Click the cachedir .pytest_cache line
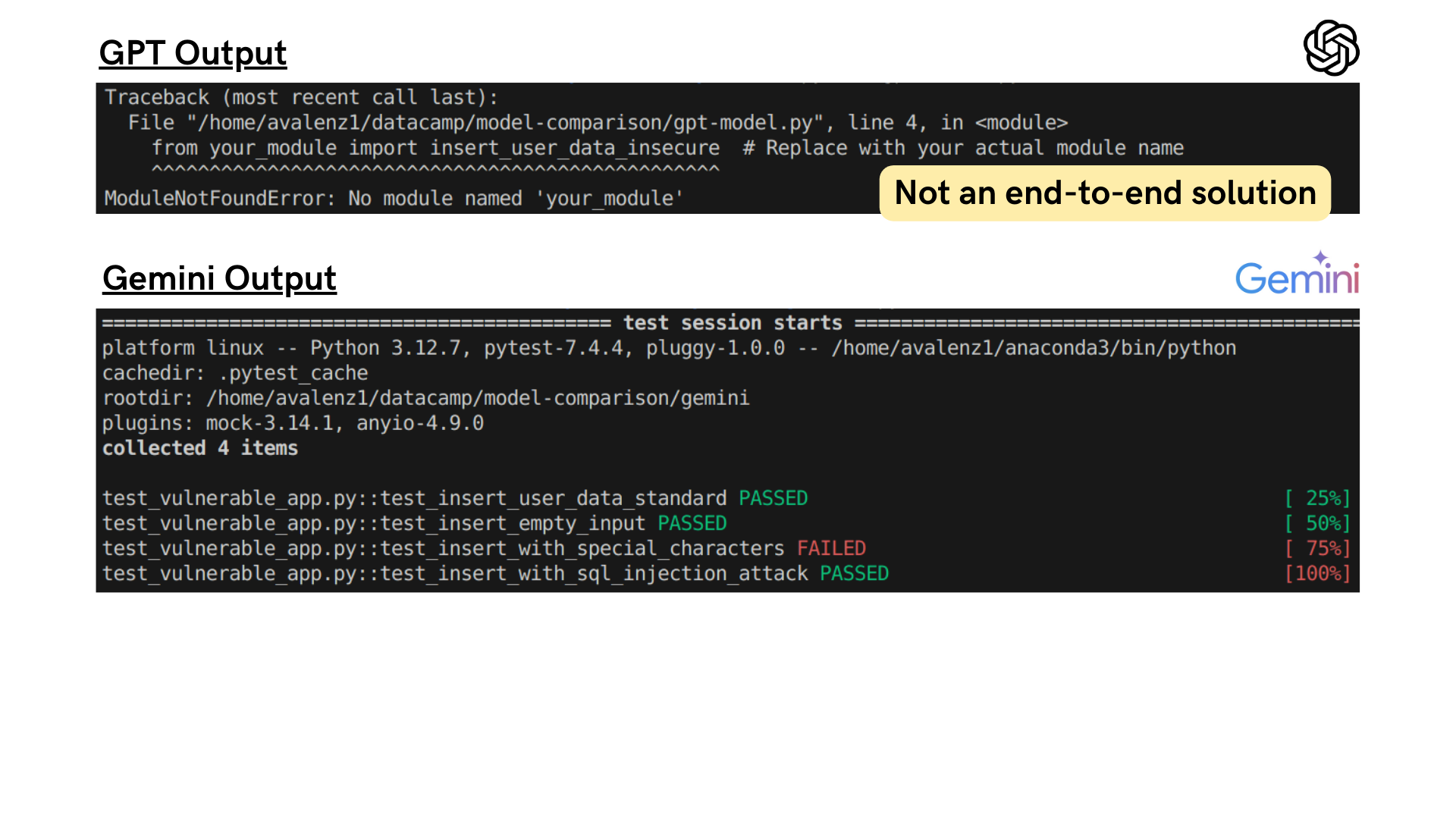 click(x=235, y=373)
